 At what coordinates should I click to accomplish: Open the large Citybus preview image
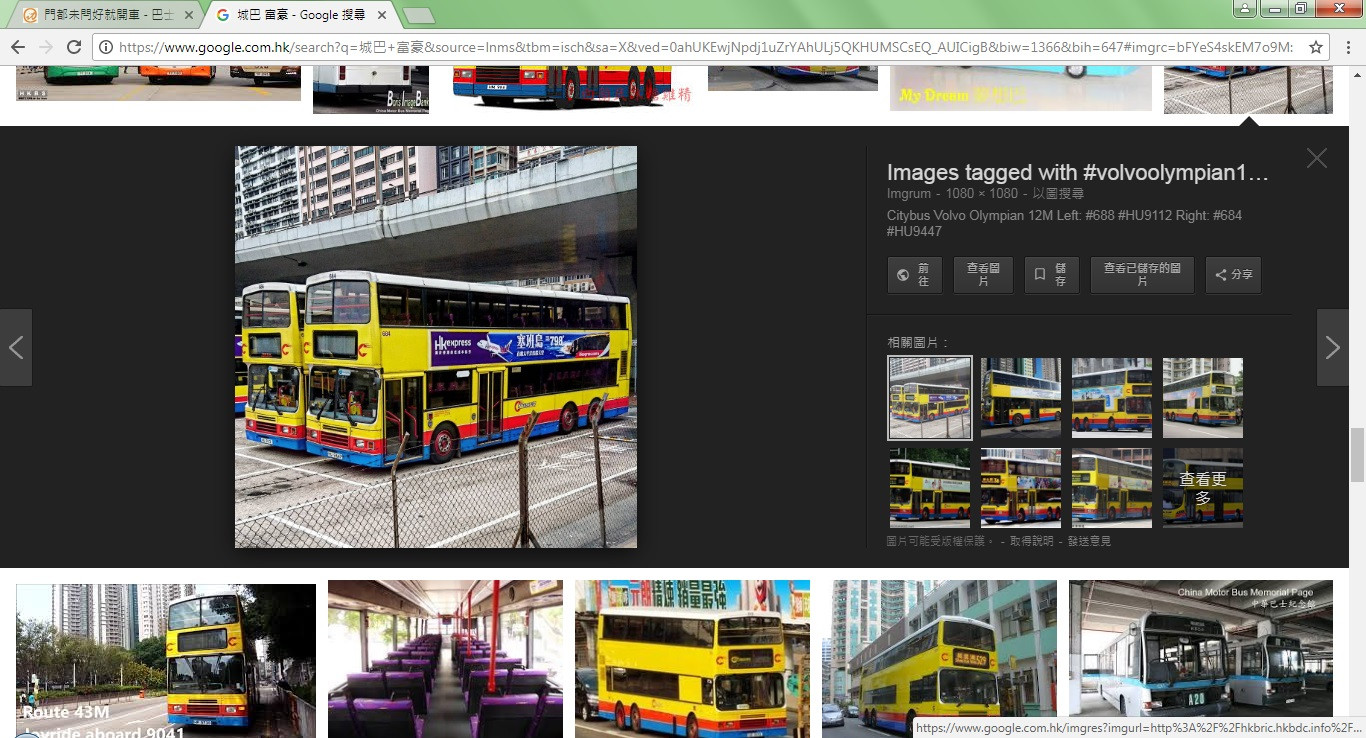tap(436, 347)
